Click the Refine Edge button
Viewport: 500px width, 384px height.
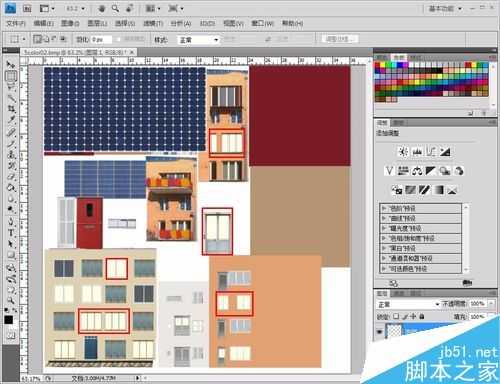pos(340,39)
